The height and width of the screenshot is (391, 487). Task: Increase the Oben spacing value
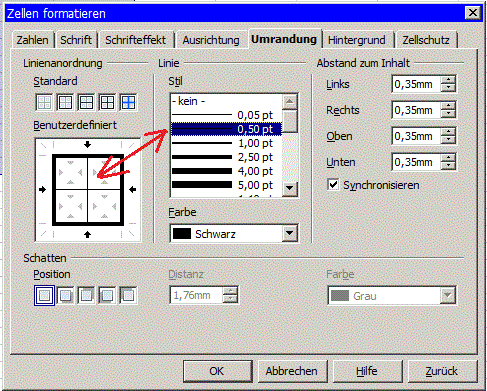448,132
